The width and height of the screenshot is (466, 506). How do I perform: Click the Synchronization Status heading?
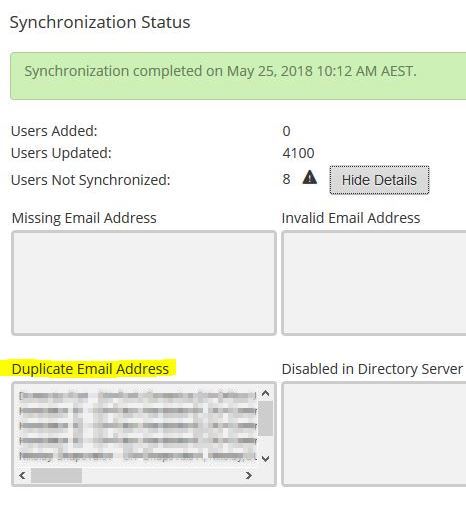(100, 23)
